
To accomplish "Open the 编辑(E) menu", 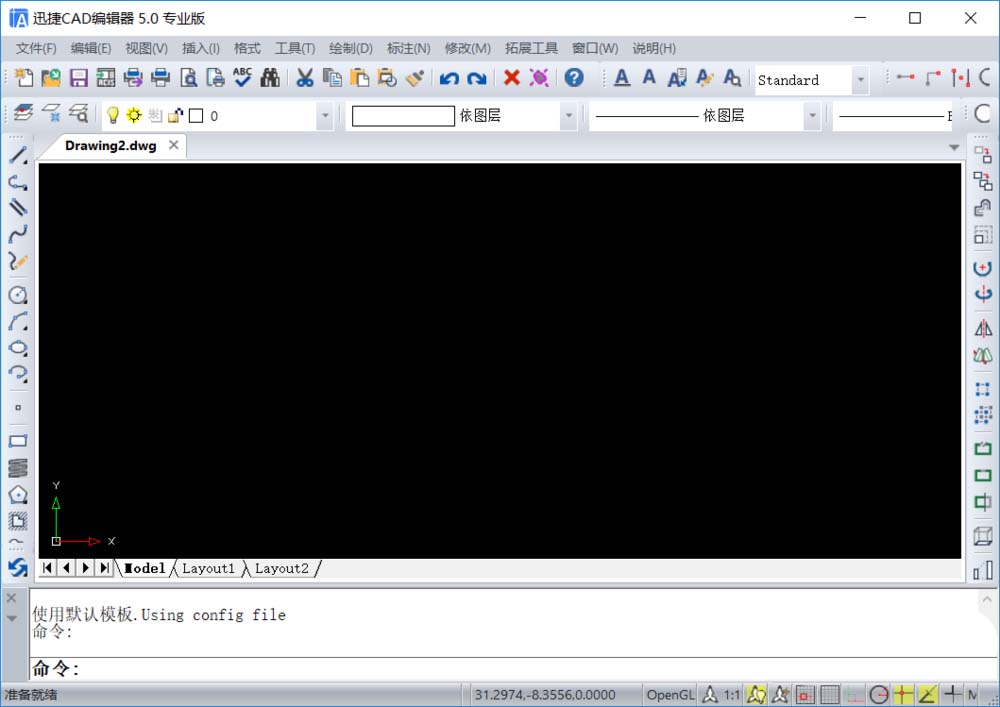I will (91, 48).
